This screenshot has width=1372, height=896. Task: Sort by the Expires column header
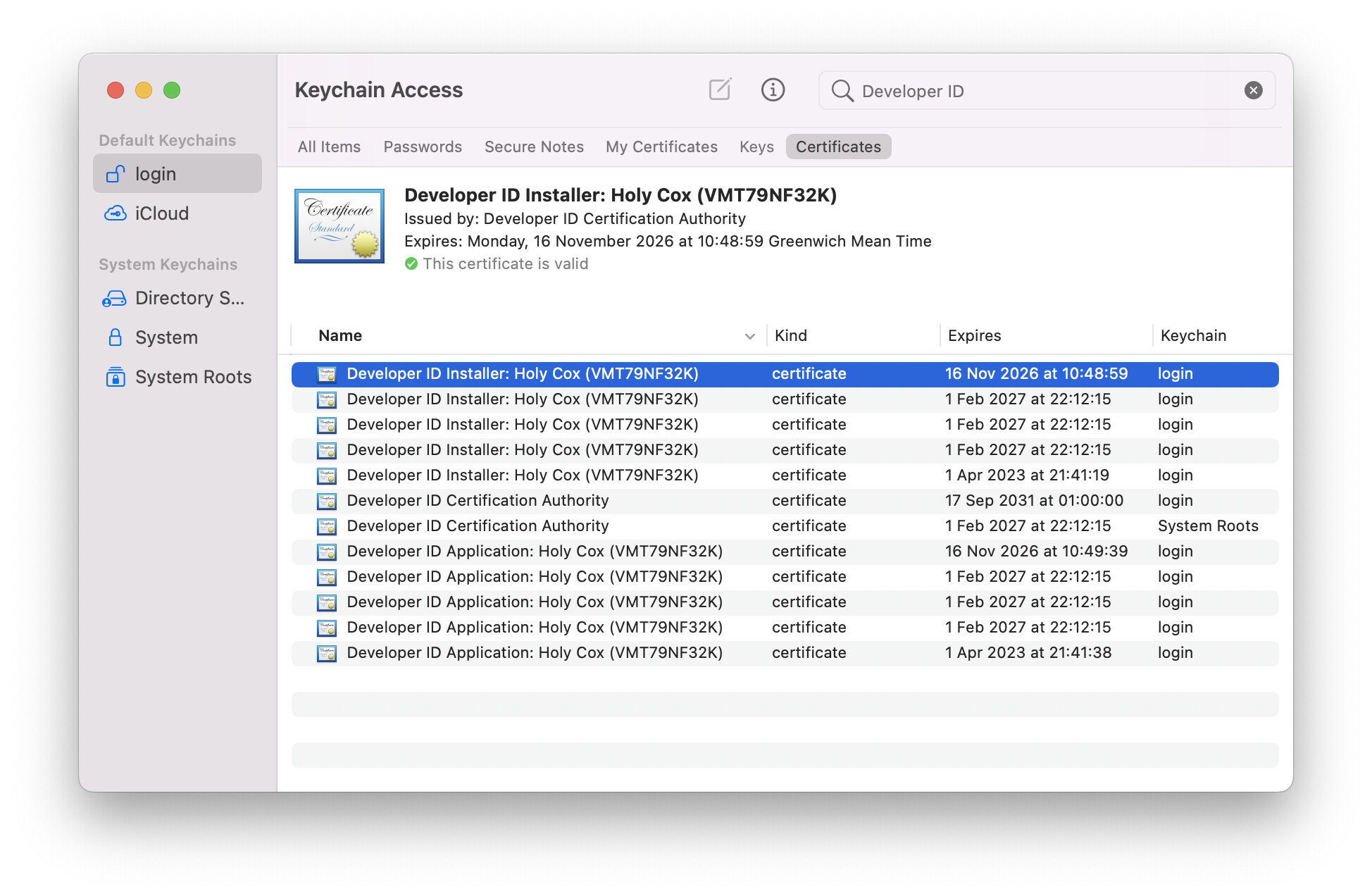[x=974, y=336]
